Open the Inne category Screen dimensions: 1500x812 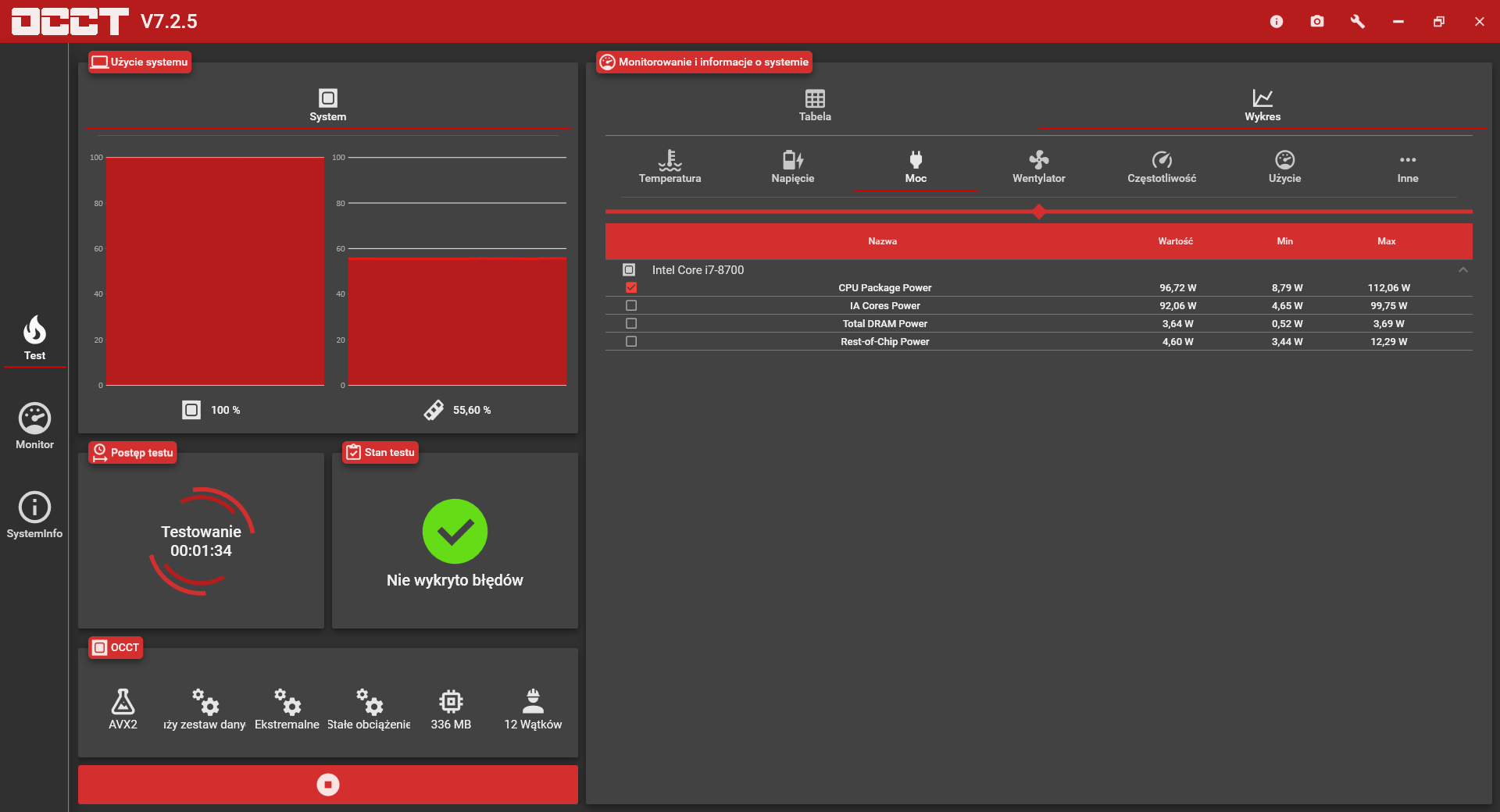click(1408, 166)
